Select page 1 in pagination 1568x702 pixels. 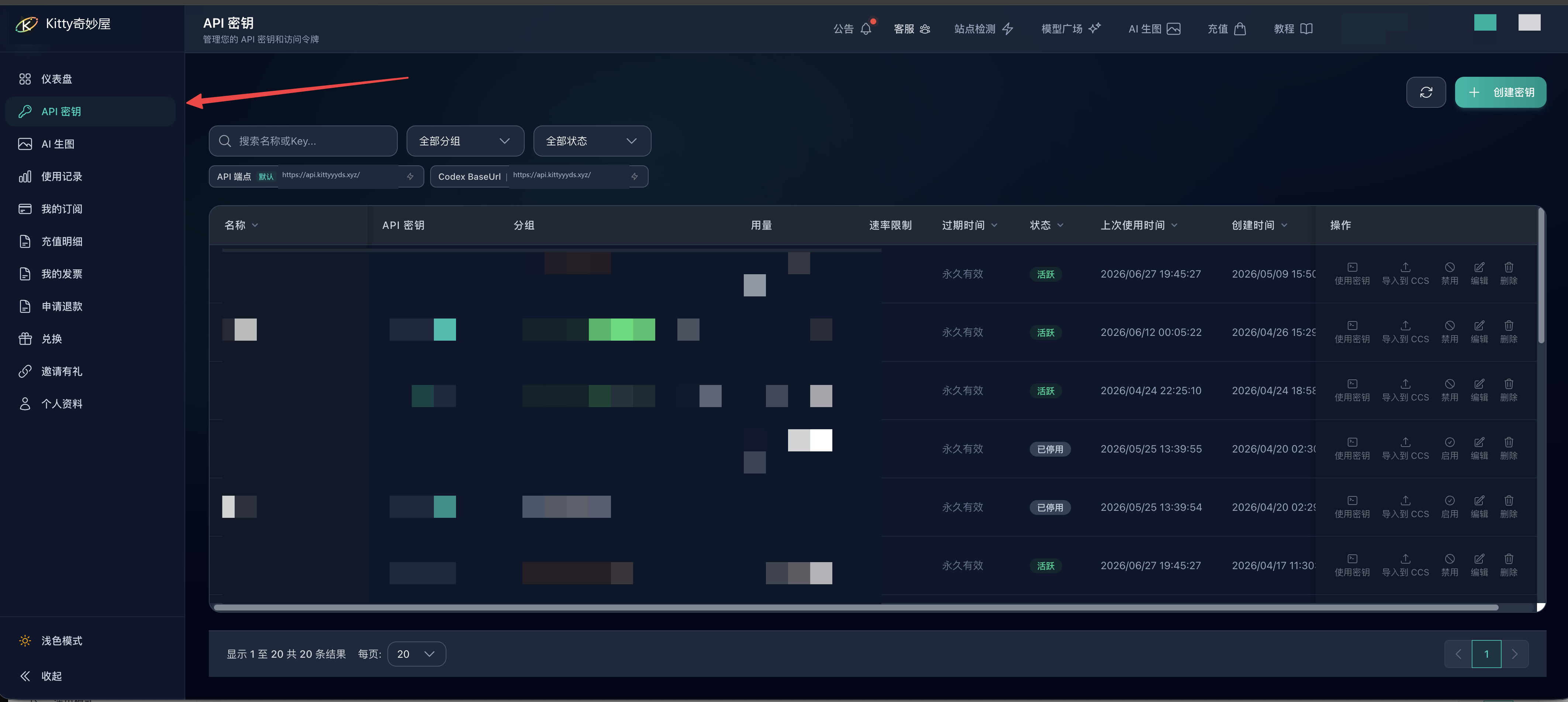click(x=1486, y=654)
